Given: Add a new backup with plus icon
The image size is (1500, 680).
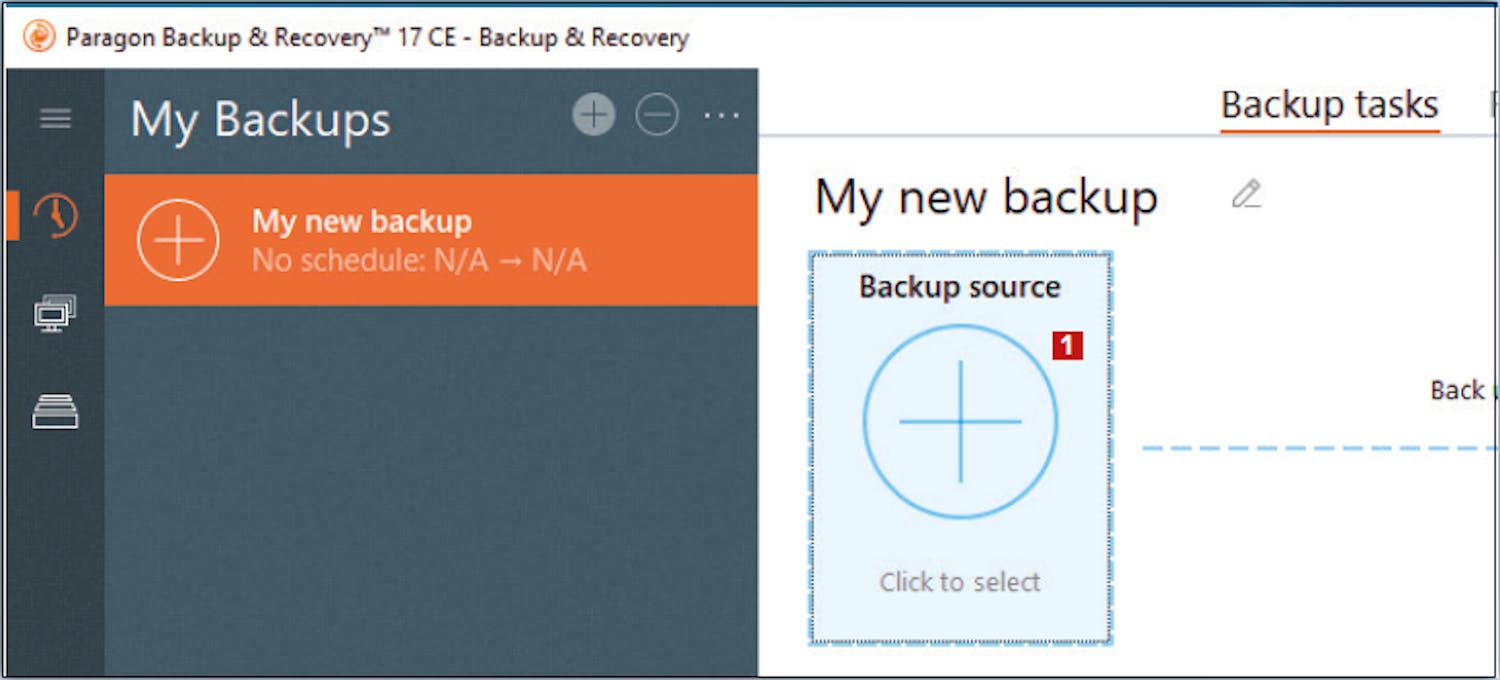Looking at the screenshot, I should click(594, 116).
